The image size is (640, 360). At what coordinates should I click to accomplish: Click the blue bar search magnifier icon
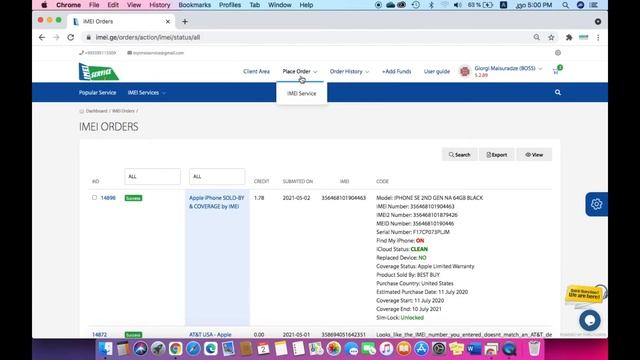click(x=558, y=93)
